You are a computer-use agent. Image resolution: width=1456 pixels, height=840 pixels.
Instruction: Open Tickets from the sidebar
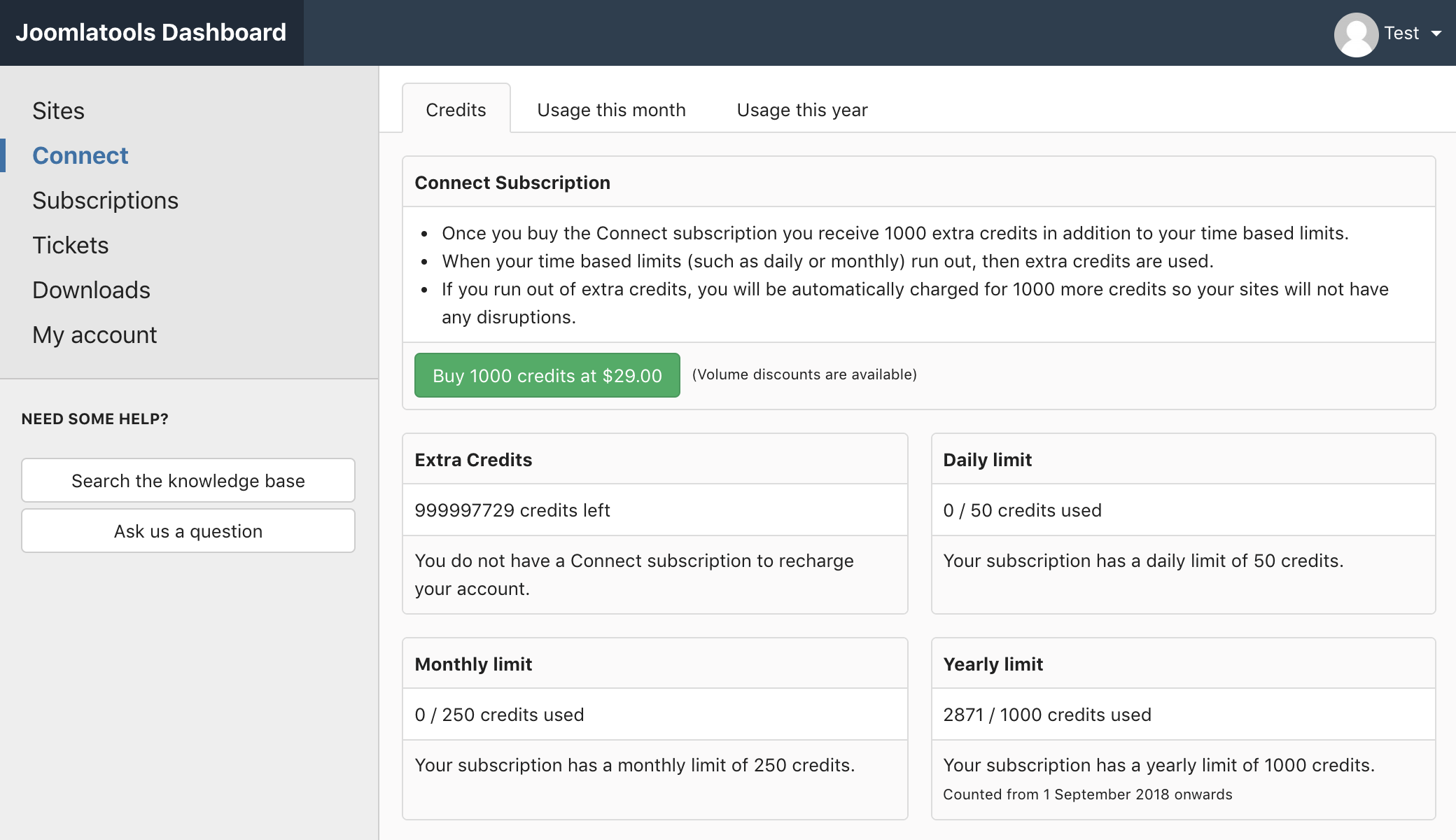tap(71, 245)
